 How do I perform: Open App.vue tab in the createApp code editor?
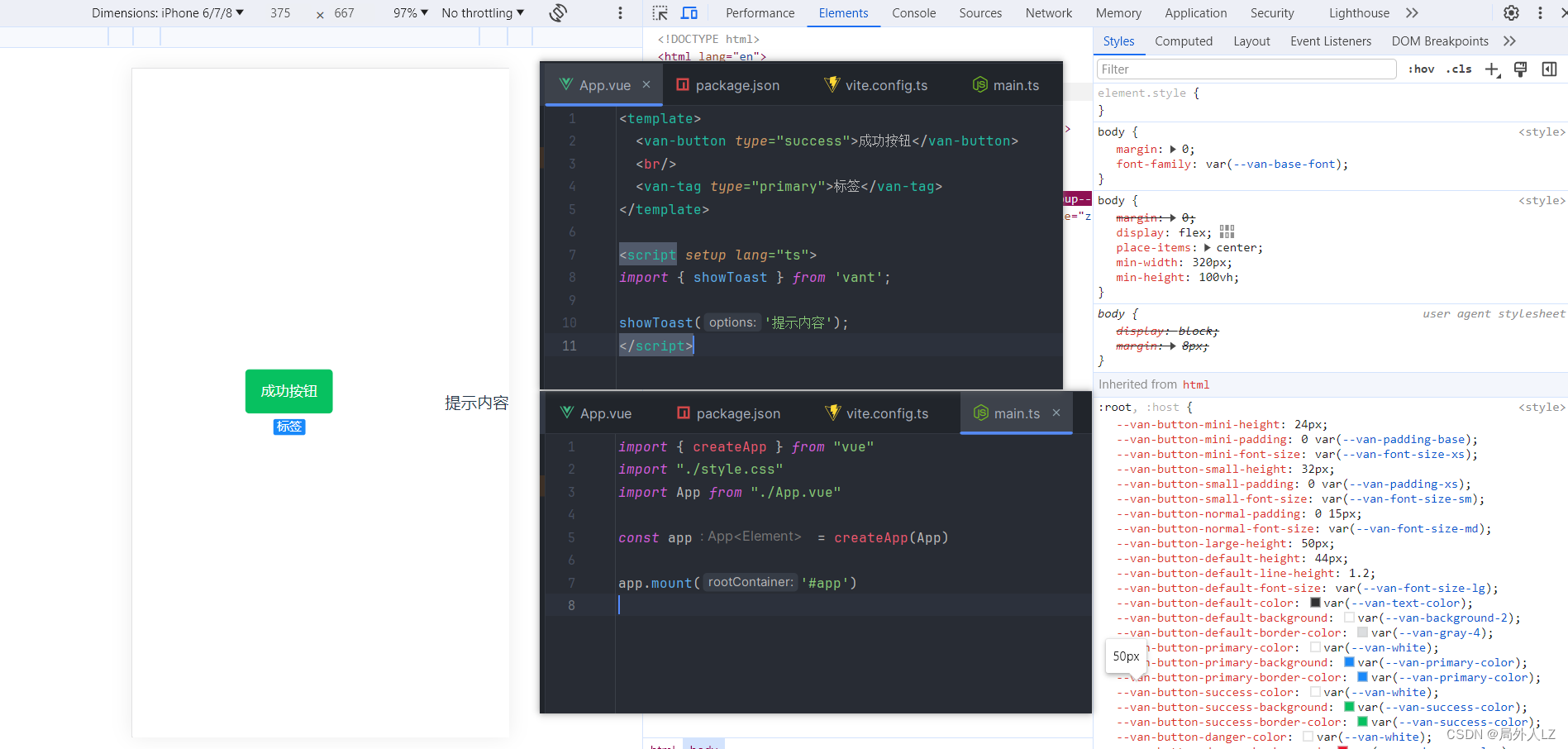tap(595, 413)
